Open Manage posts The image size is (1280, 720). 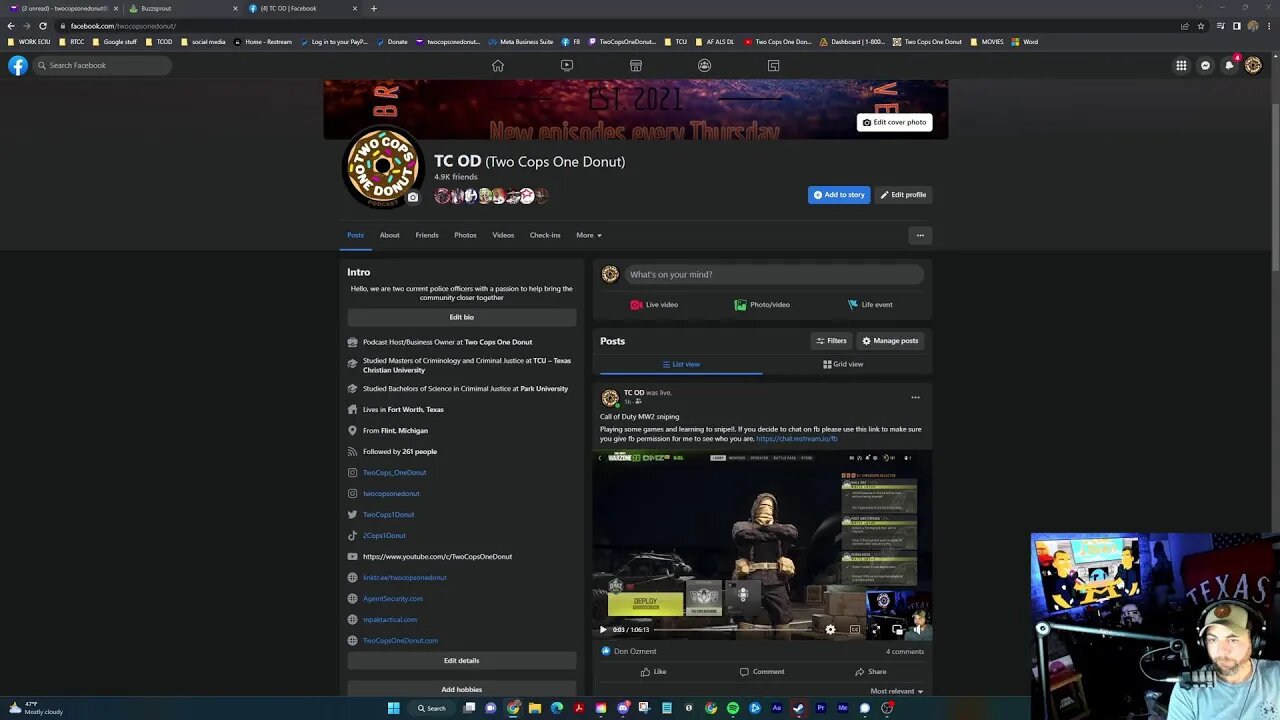890,341
